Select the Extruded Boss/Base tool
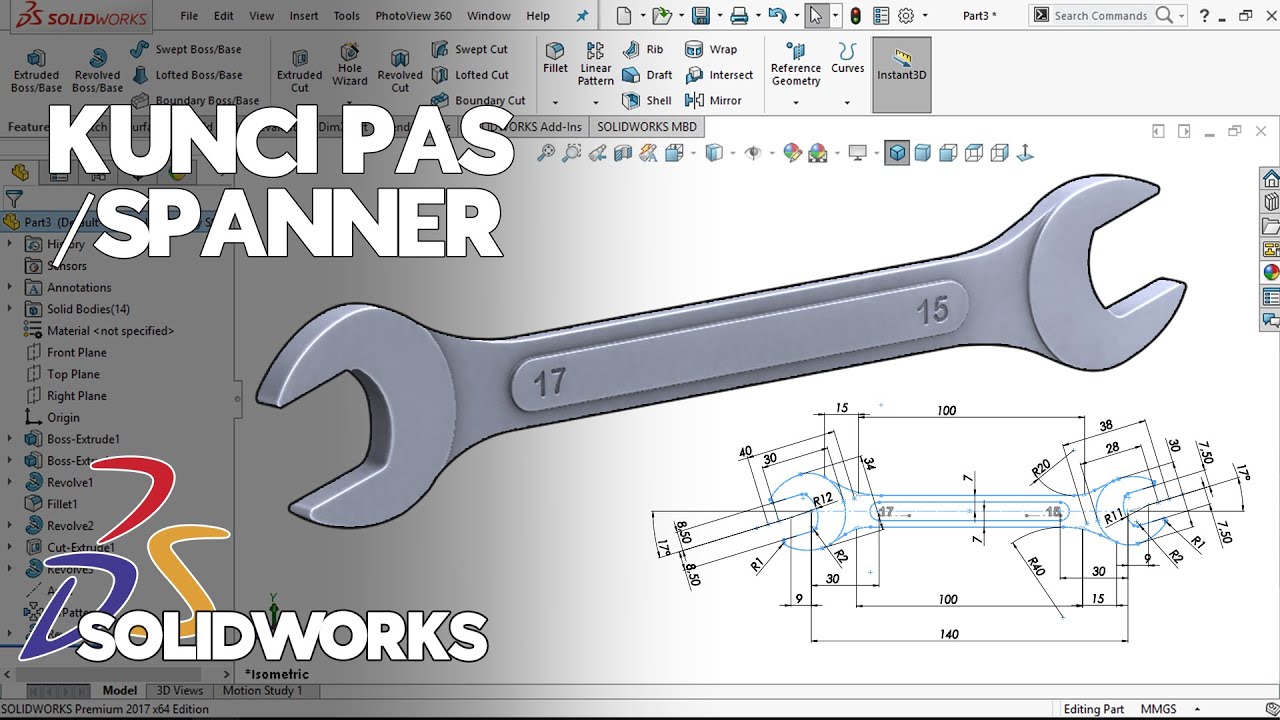The image size is (1280, 720). pos(36,70)
